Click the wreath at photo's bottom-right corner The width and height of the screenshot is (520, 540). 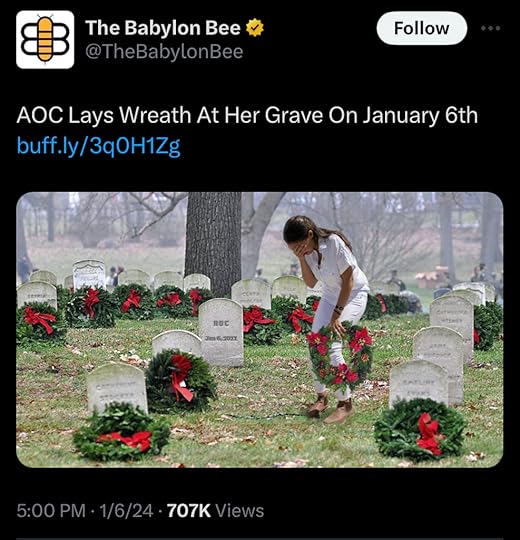coord(420,430)
